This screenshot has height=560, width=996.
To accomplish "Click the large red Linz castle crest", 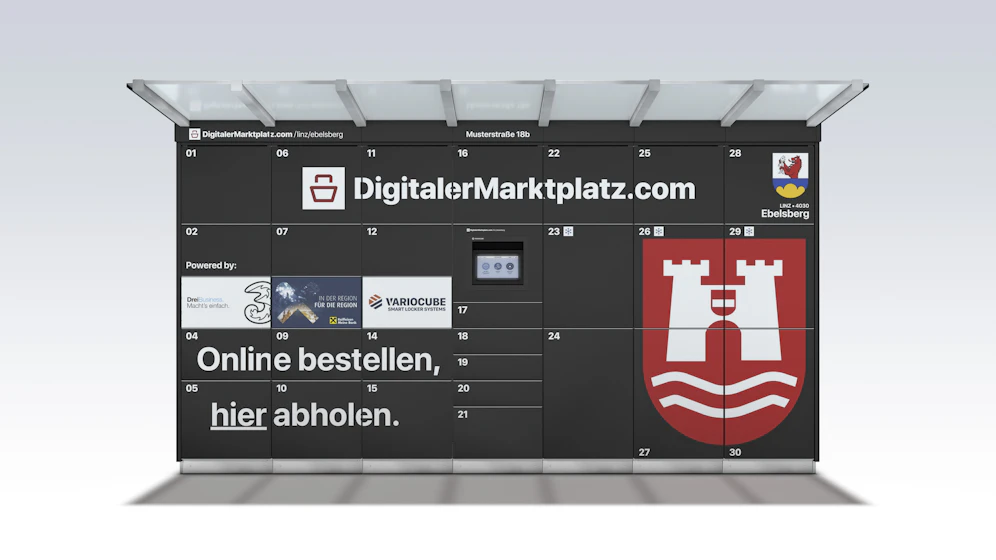I will (724, 342).
